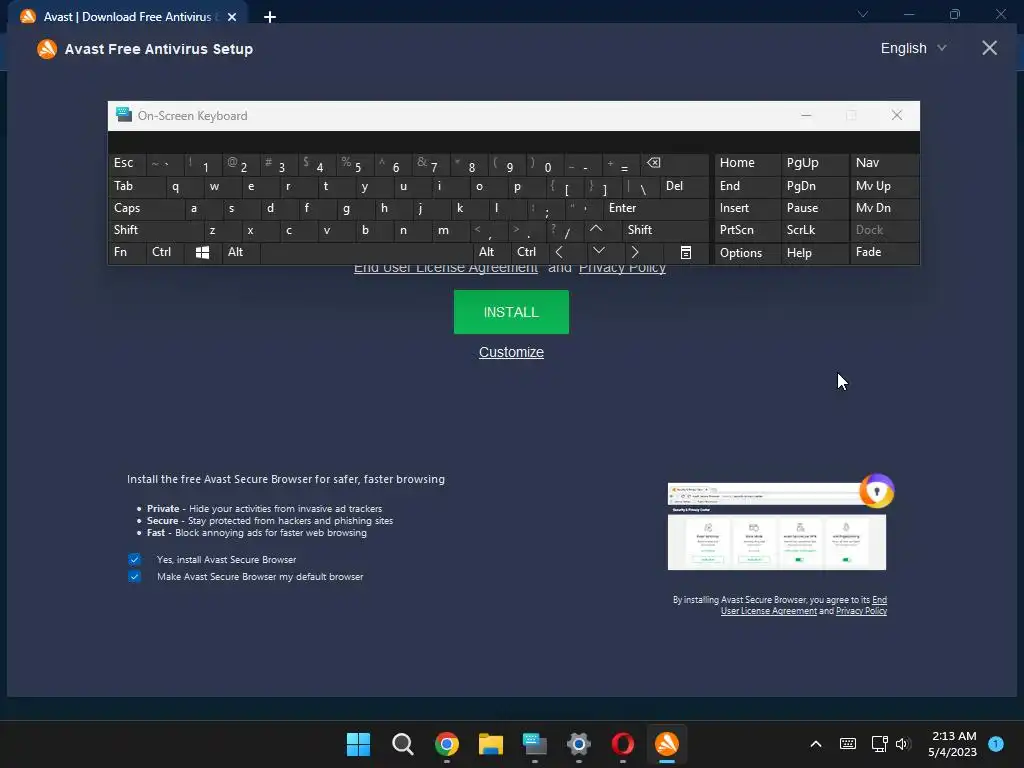Click the touch keyboard tray icon
Screen dimensions: 1024x768
click(x=848, y=744)
